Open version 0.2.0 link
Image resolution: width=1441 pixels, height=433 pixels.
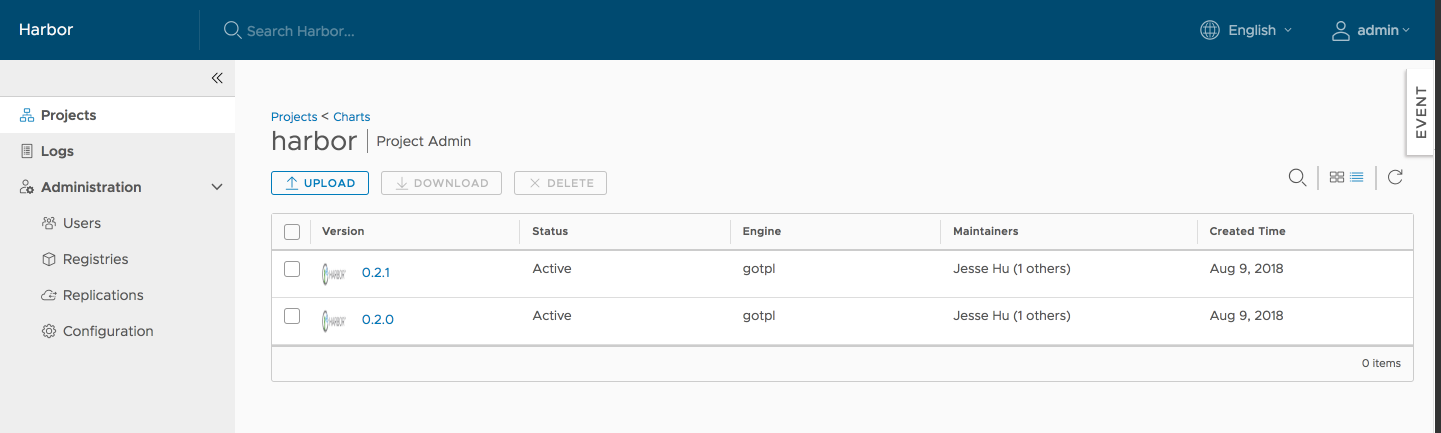click(377, 320)
